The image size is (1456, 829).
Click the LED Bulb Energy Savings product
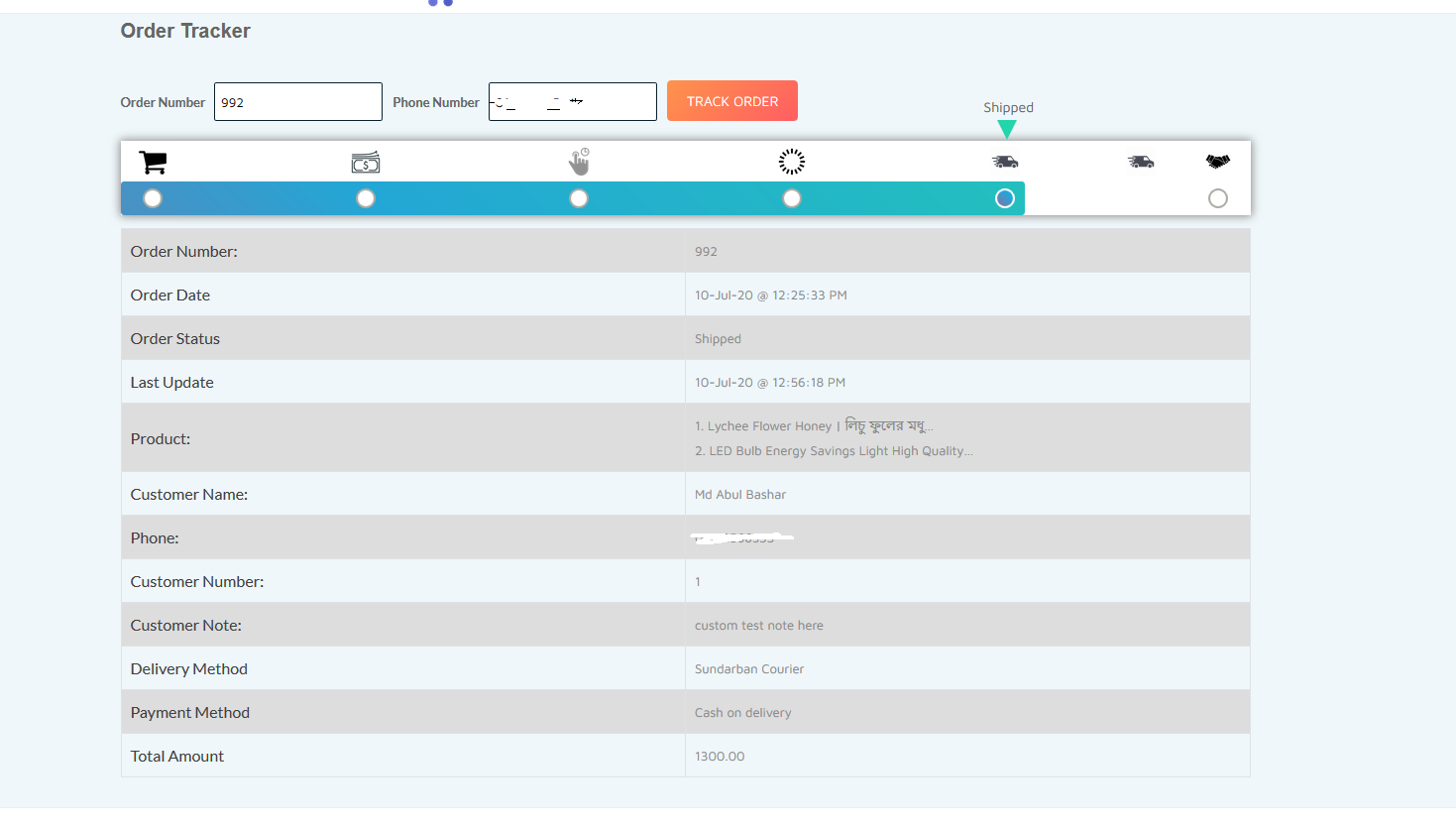coord(834,451)
